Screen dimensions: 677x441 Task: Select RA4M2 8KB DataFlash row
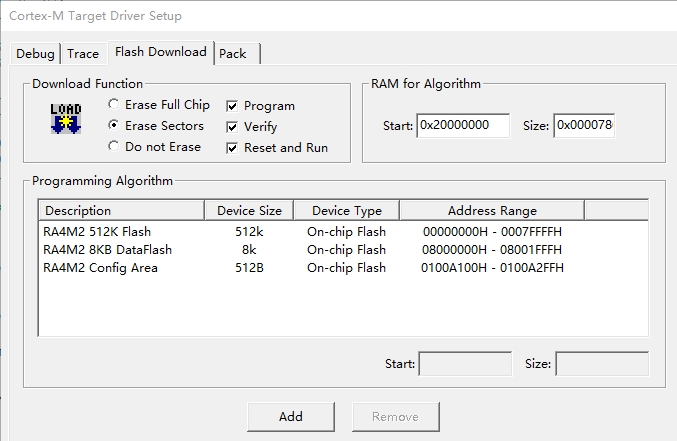343,250
